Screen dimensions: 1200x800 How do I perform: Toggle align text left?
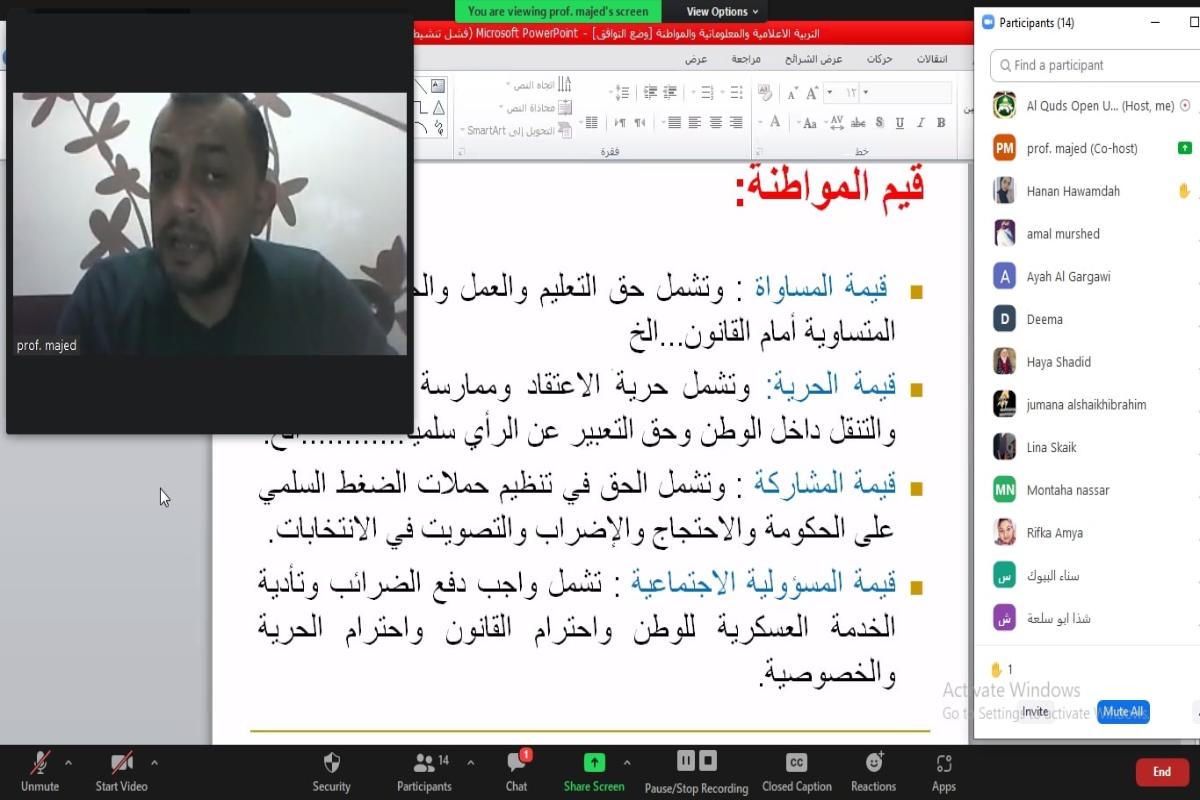point(695,123)
